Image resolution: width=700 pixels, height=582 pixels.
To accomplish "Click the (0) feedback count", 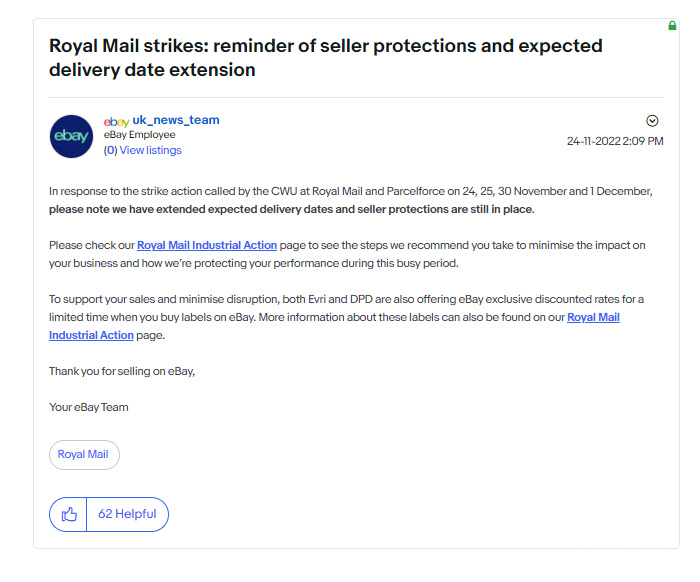I will pyautogui.click(x=110, y=150).
